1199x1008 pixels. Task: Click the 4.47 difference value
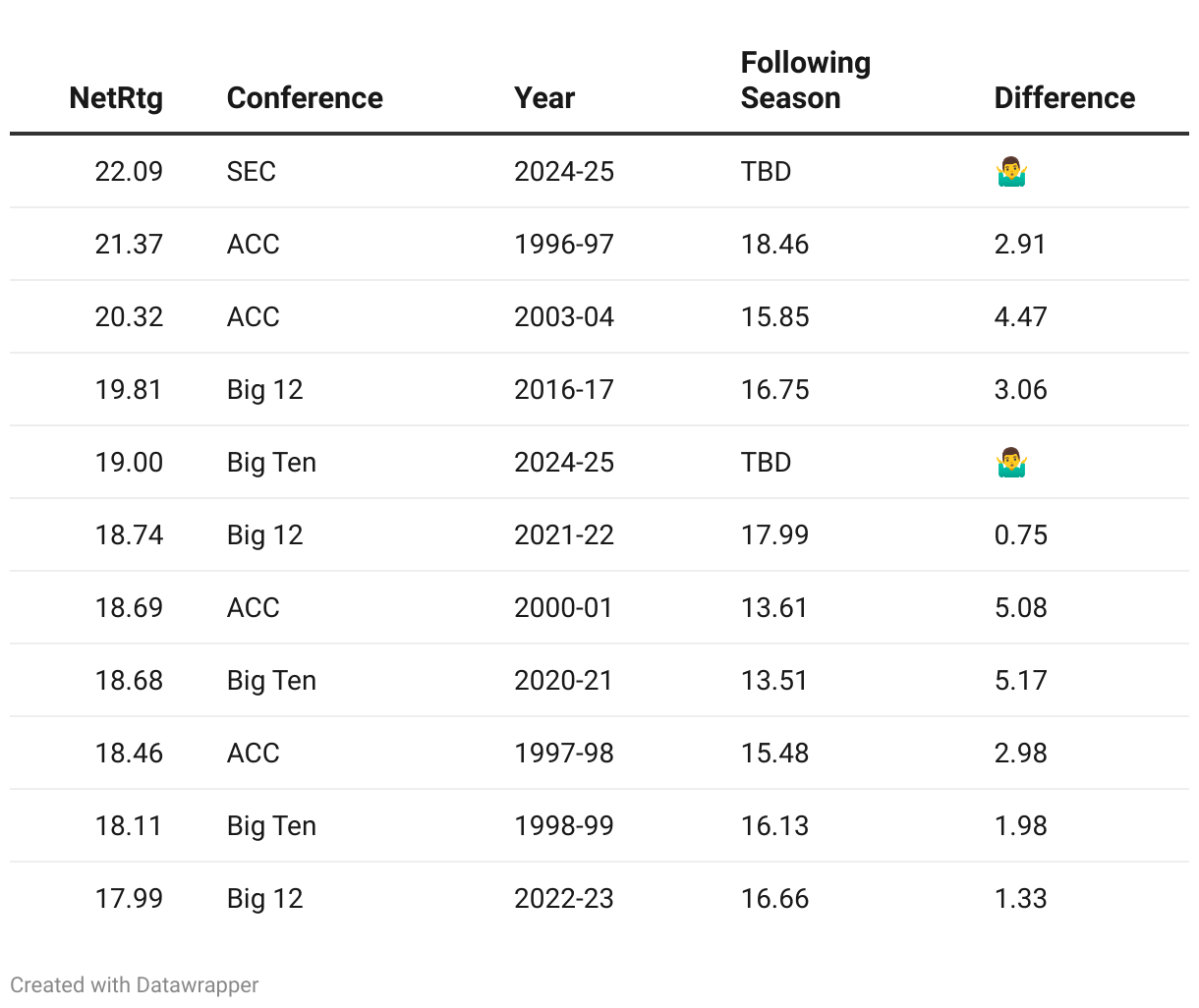[x=1020, y=317]
